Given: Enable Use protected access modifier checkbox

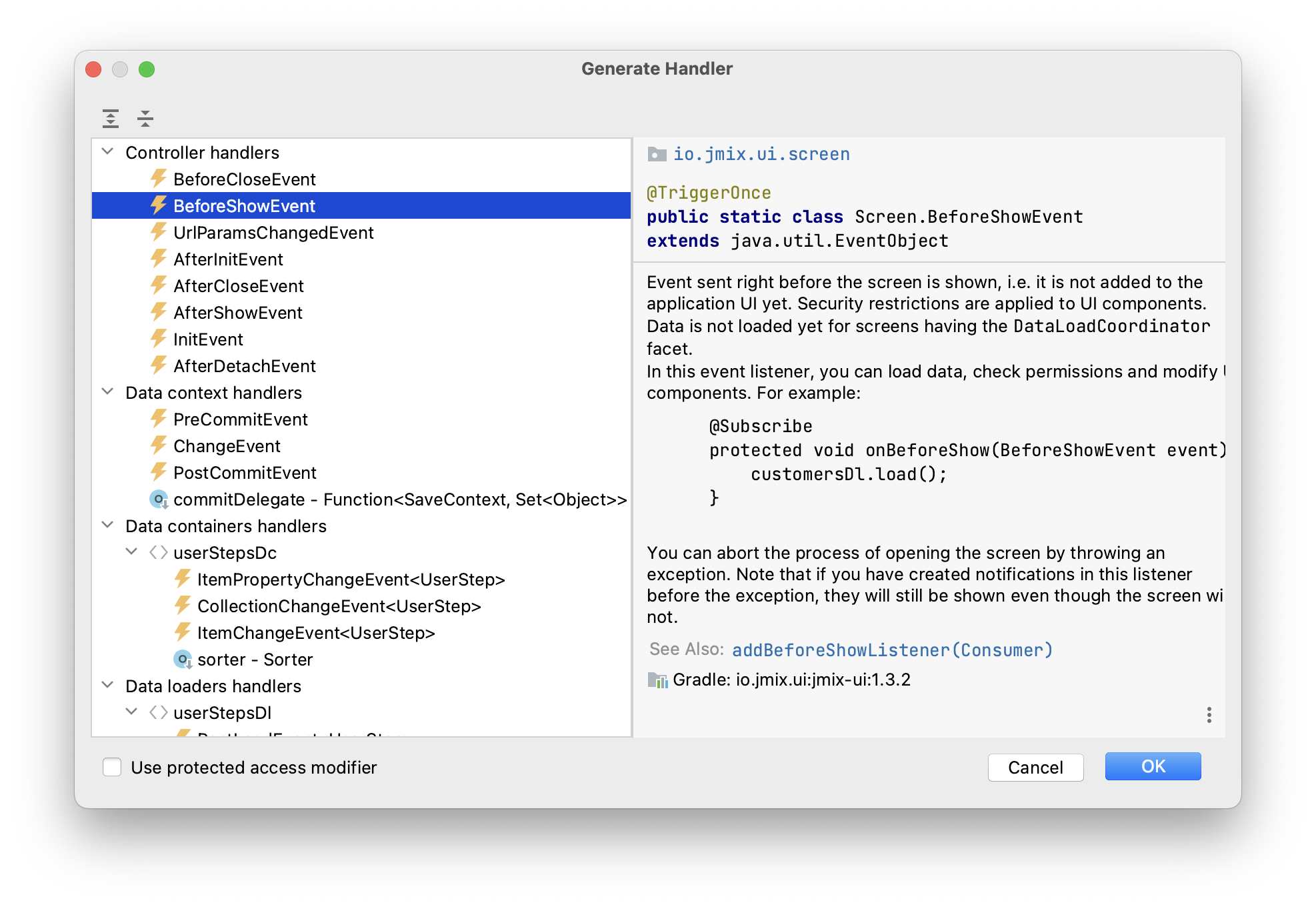Looking at the screenshot, I should pos(112,767).
